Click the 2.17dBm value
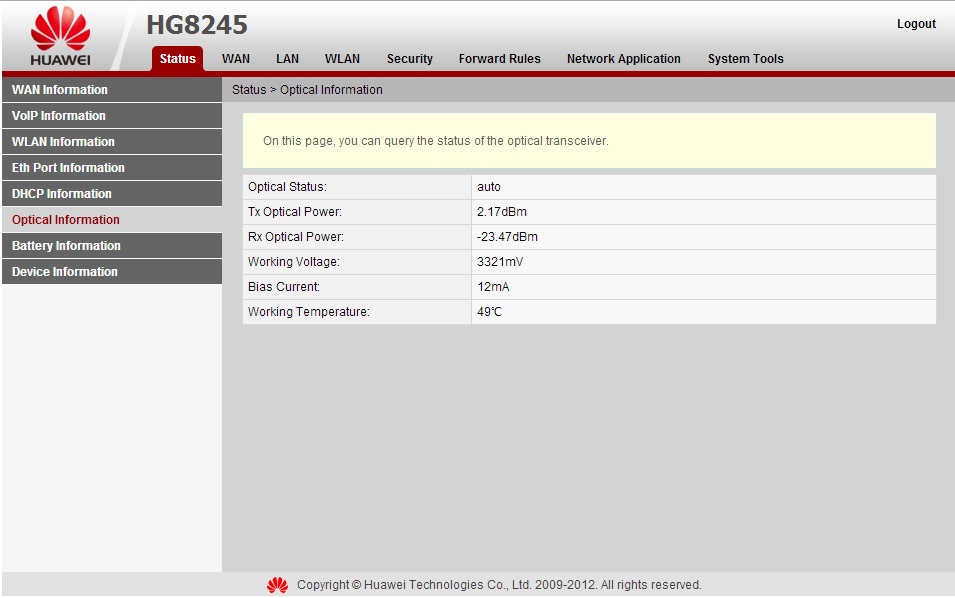This screenshot has height=598, width=955. [502, 212]
